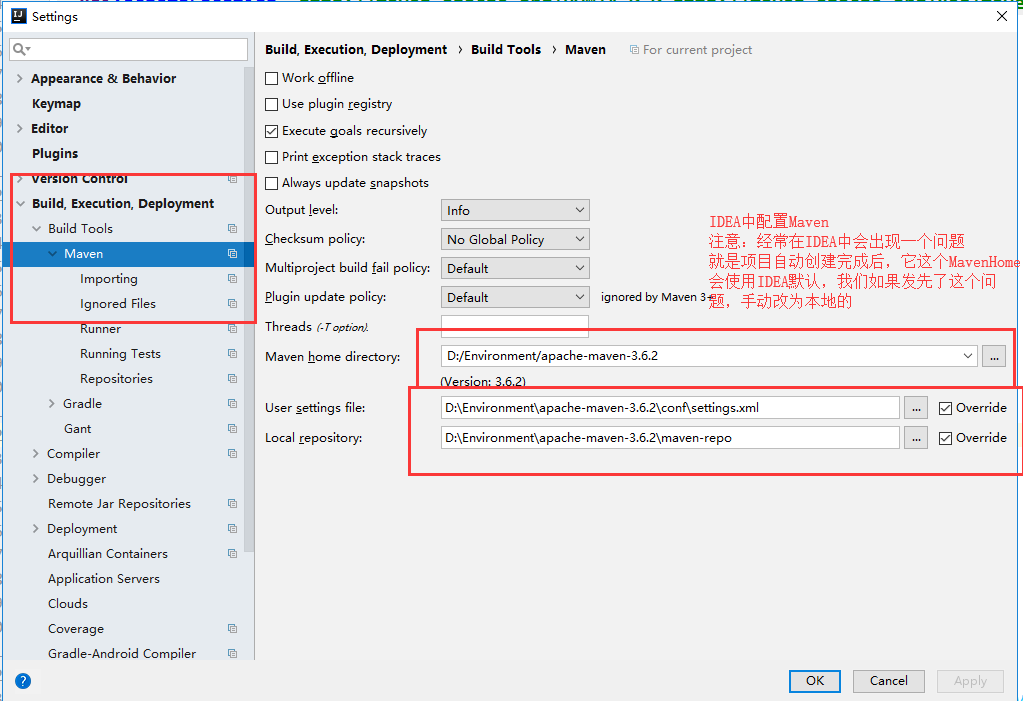1023x701 pixels.
Task: Select Importing under Maven
Action: (x=109, y=279)
